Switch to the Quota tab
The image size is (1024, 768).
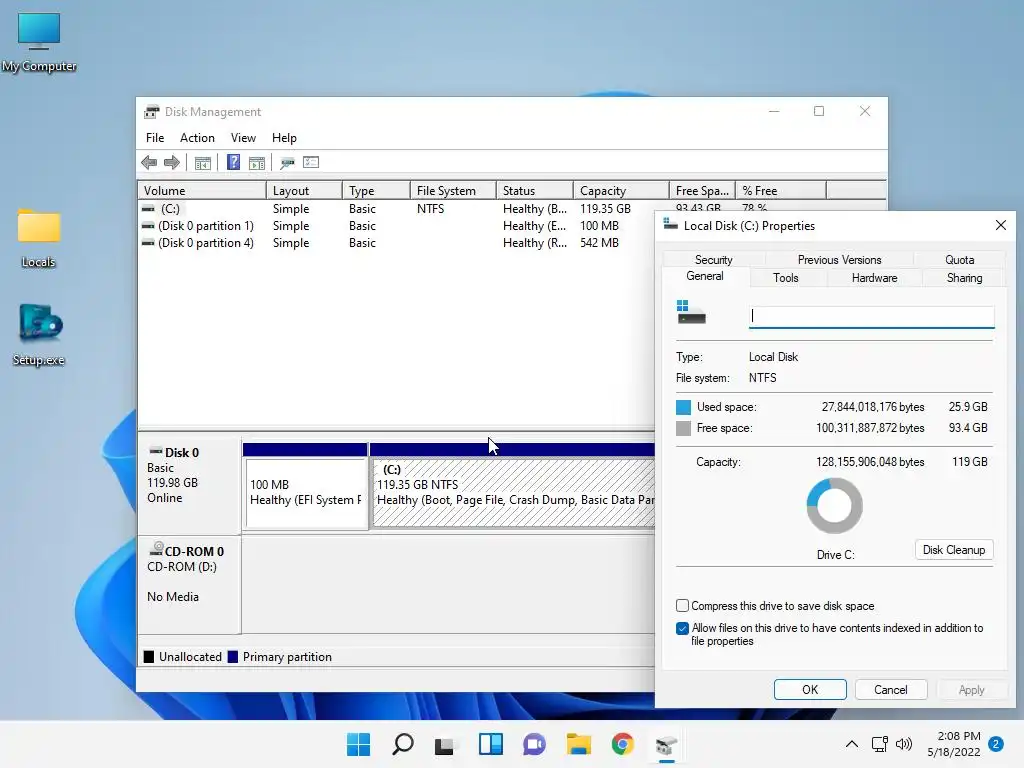coord(959,259)
